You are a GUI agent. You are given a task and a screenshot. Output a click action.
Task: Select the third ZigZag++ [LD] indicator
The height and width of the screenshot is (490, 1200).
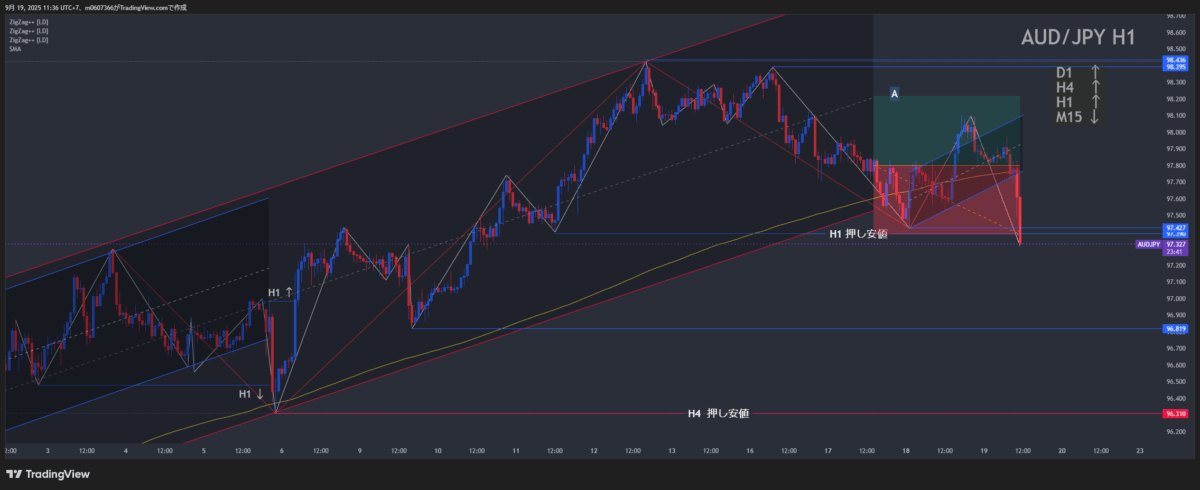[28, 40]
